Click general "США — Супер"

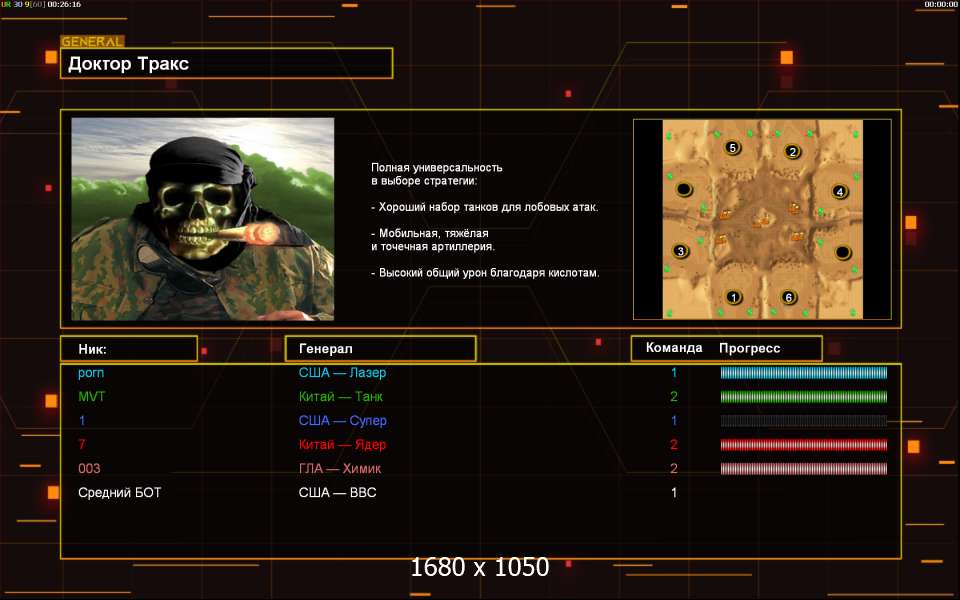coord(342,421)
